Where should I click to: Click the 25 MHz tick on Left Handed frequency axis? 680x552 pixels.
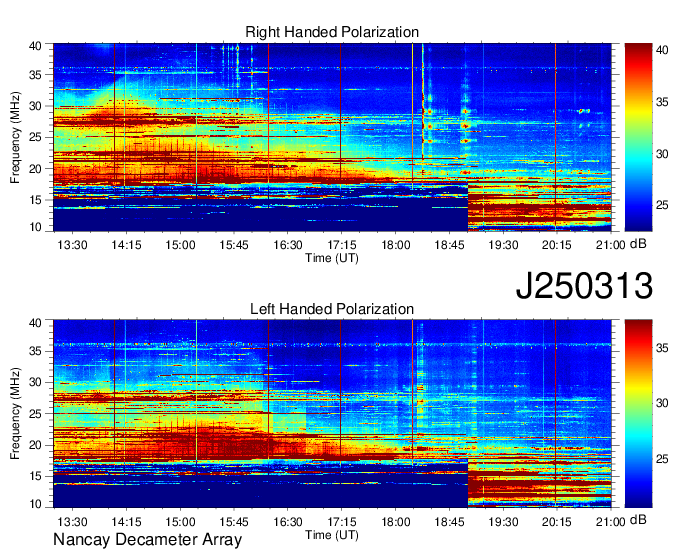click(35, 414)
